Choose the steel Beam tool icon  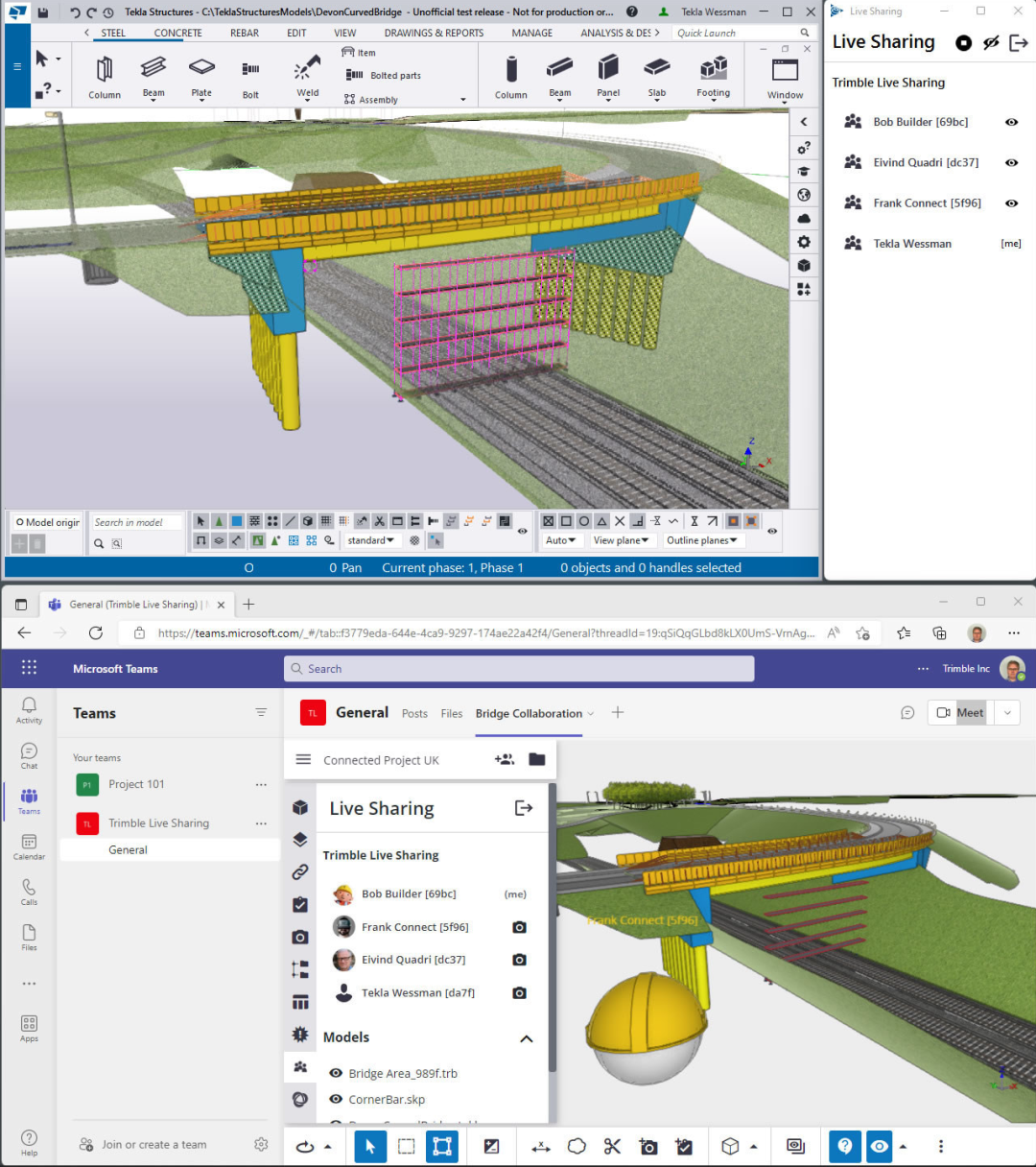153,76
